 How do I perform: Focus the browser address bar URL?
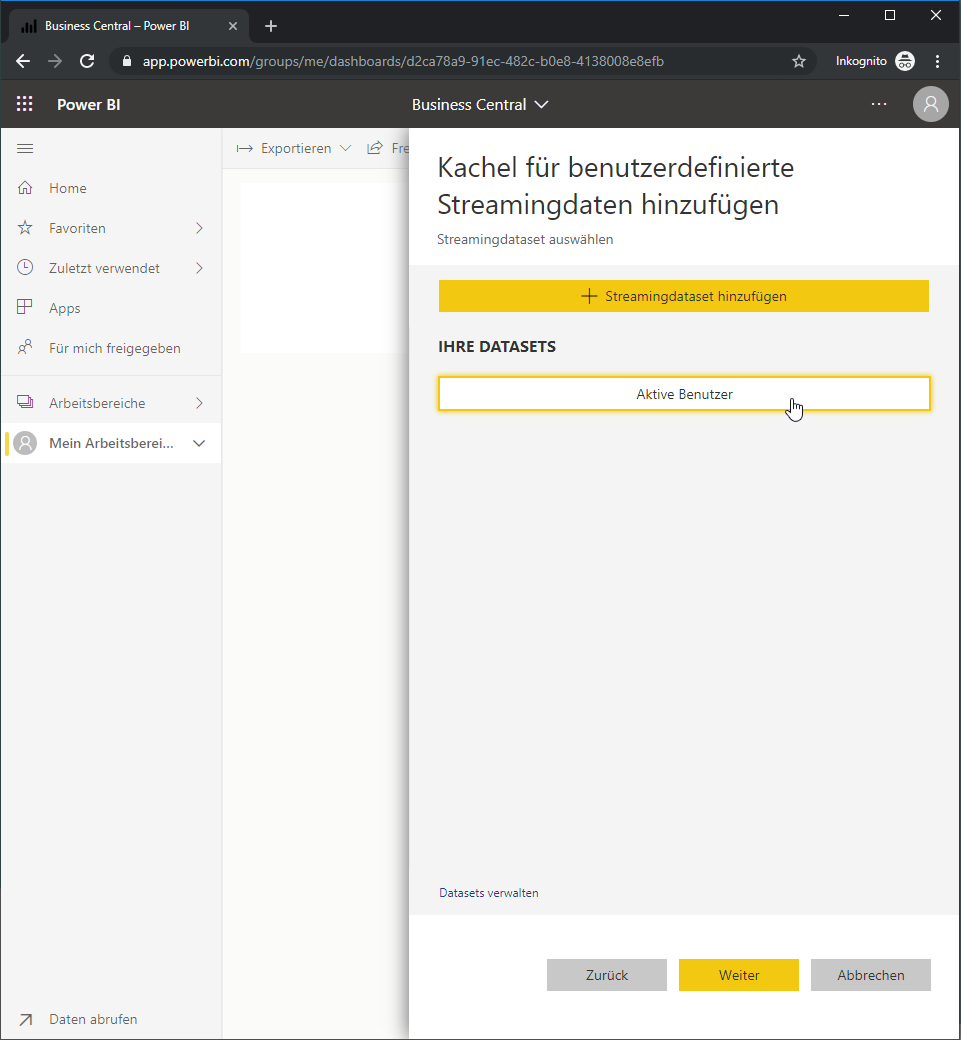(403, 61)
